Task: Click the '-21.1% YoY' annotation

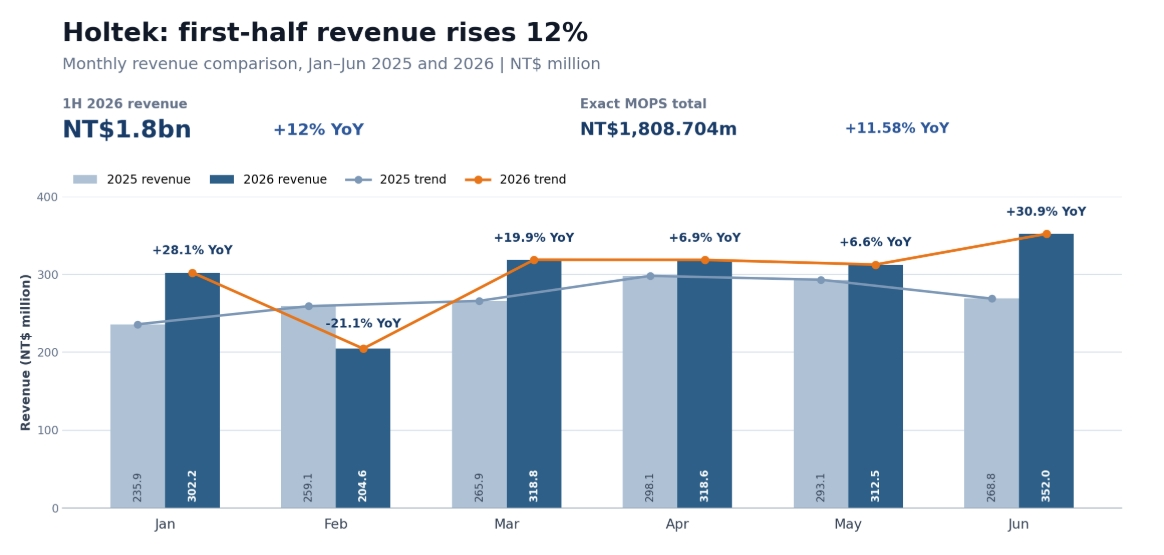Action: [x=363, y=324]
